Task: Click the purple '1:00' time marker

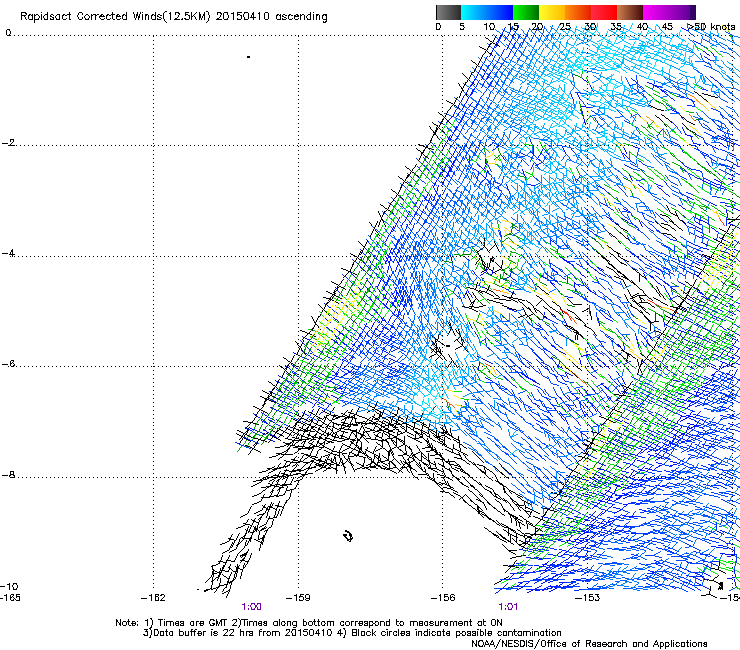Action: (252, 607)
